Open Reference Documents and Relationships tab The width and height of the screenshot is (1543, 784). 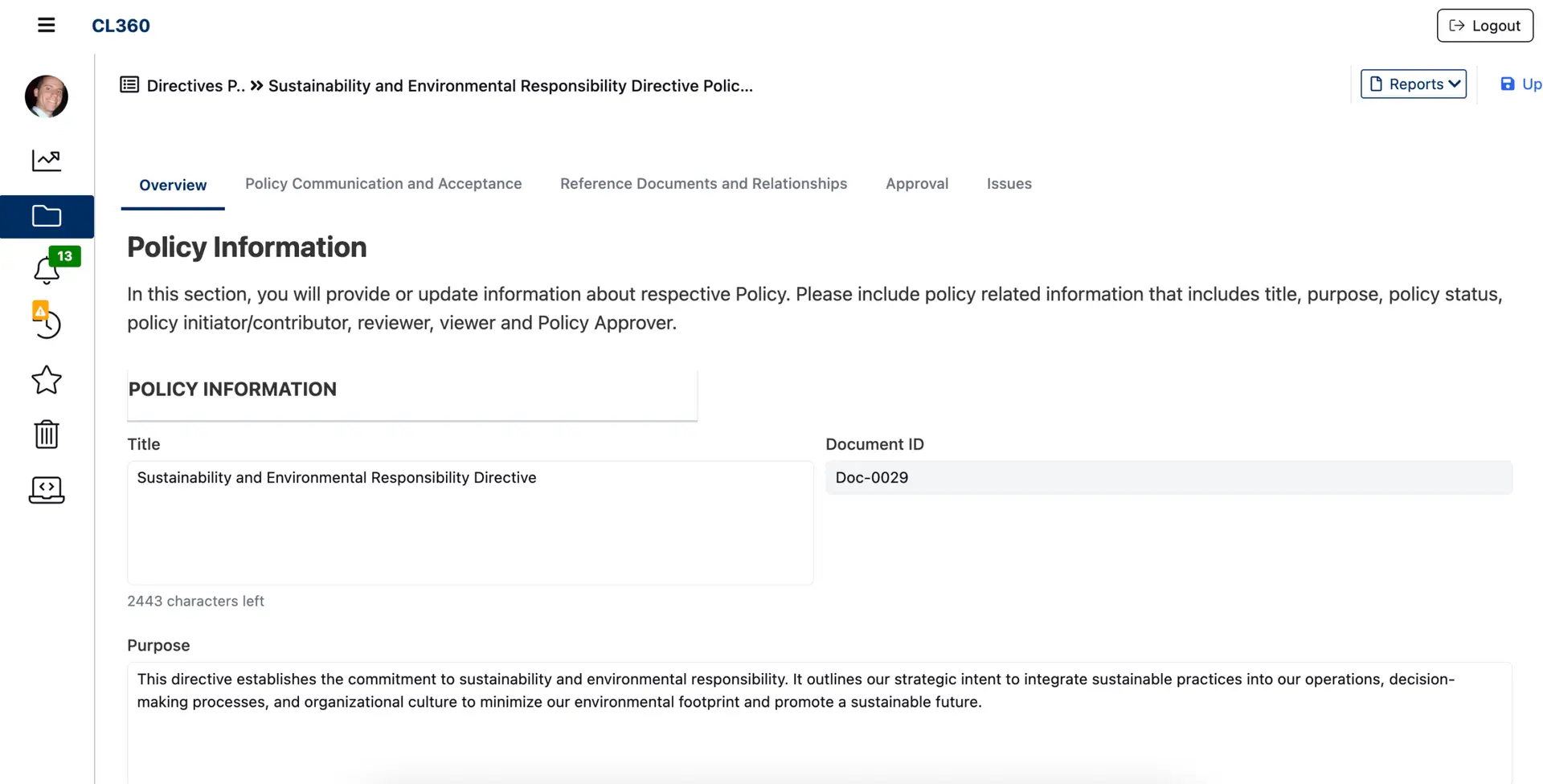(x=703, y=184)
